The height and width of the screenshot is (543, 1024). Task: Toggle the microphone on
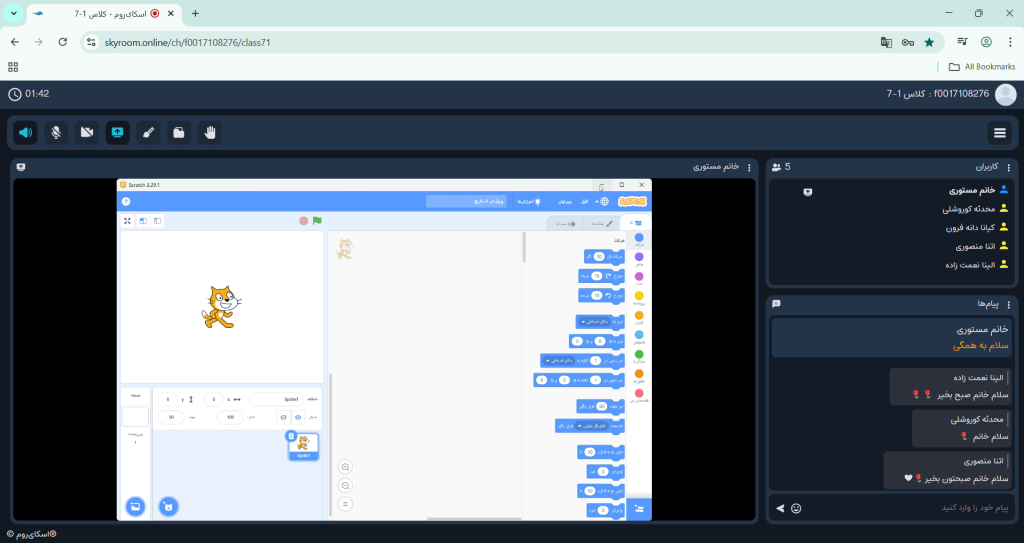point(57,132)
